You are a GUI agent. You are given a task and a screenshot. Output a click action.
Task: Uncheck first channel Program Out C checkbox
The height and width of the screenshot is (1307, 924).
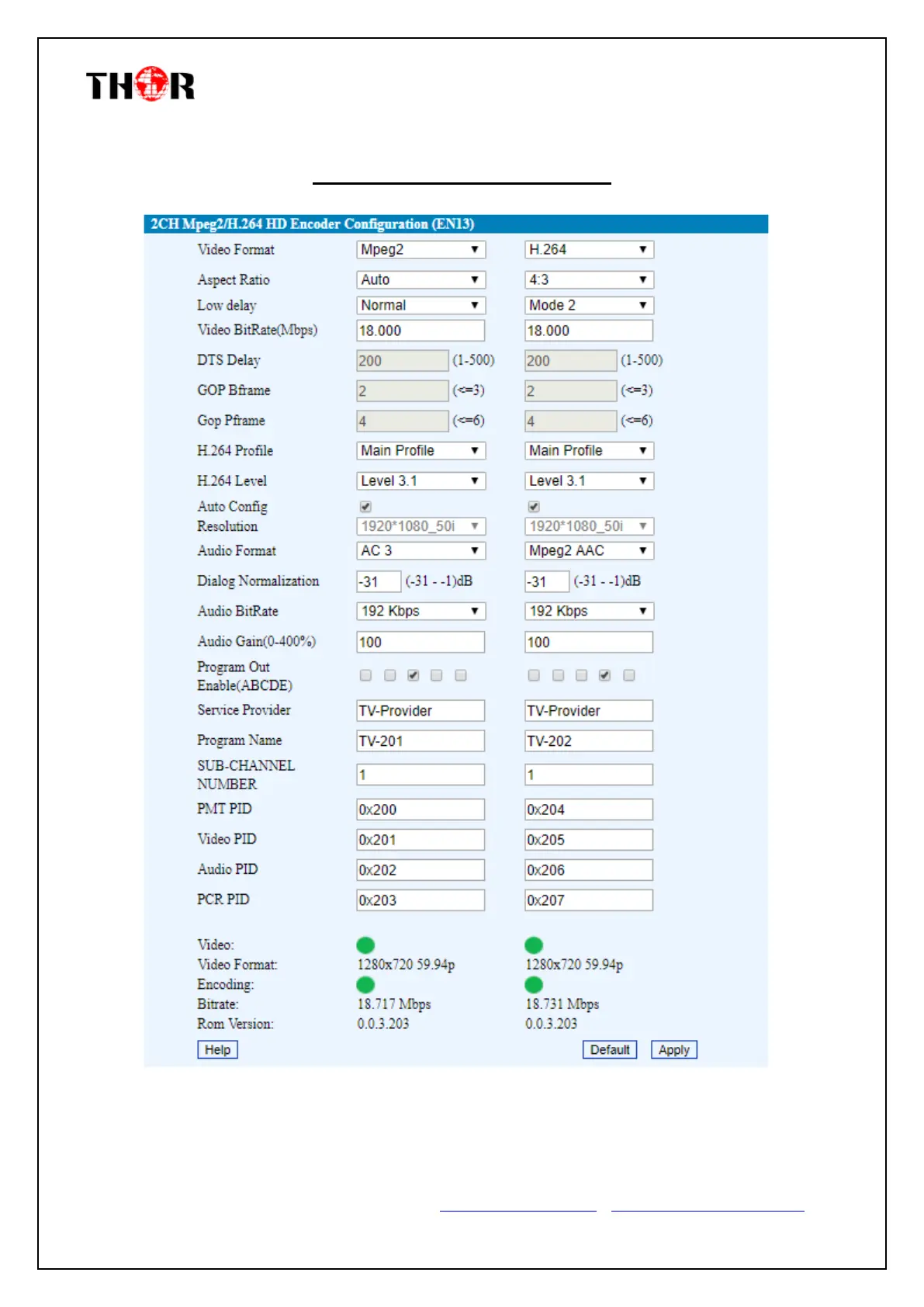point(414,675)
